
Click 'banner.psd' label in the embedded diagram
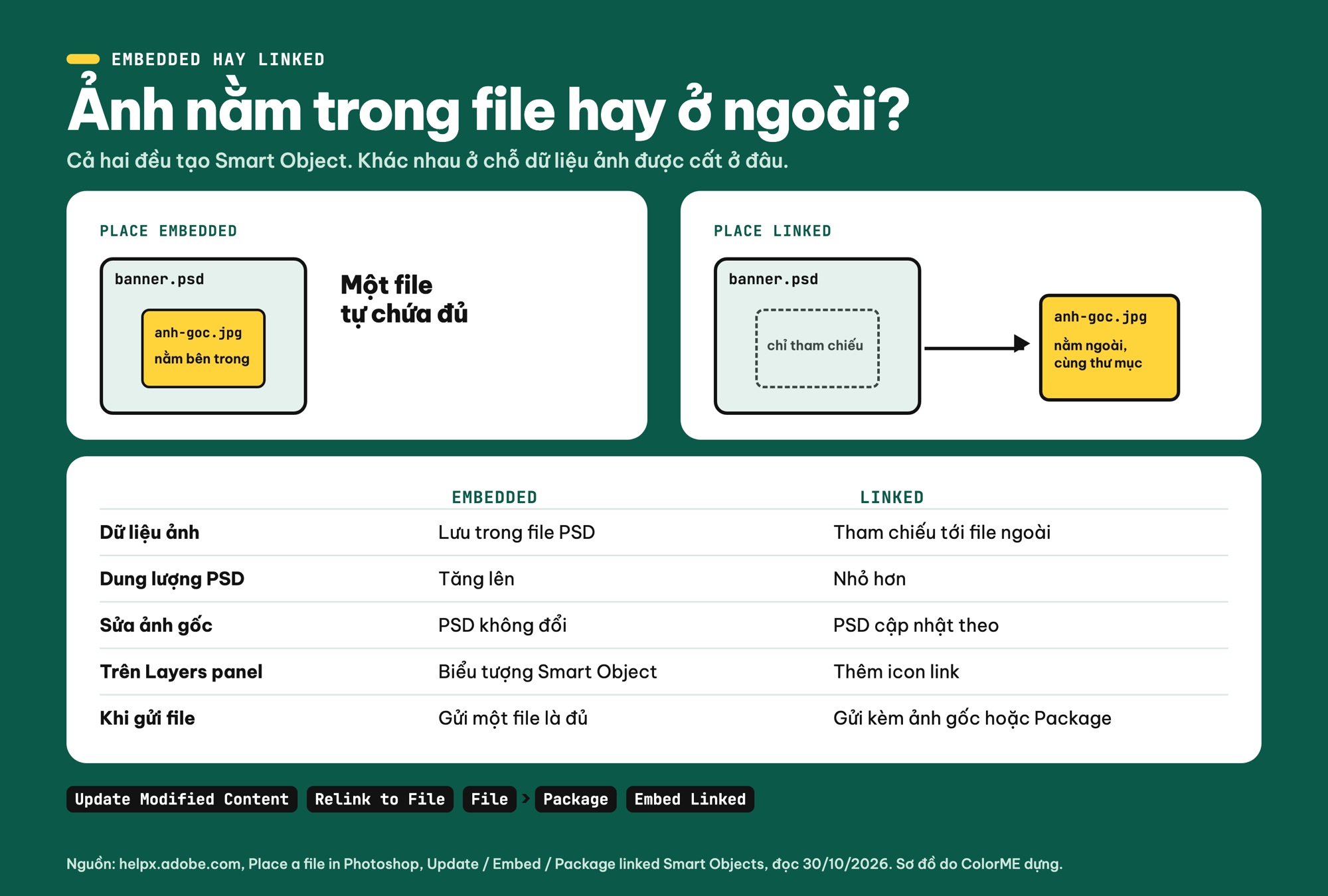coord(159,279)
